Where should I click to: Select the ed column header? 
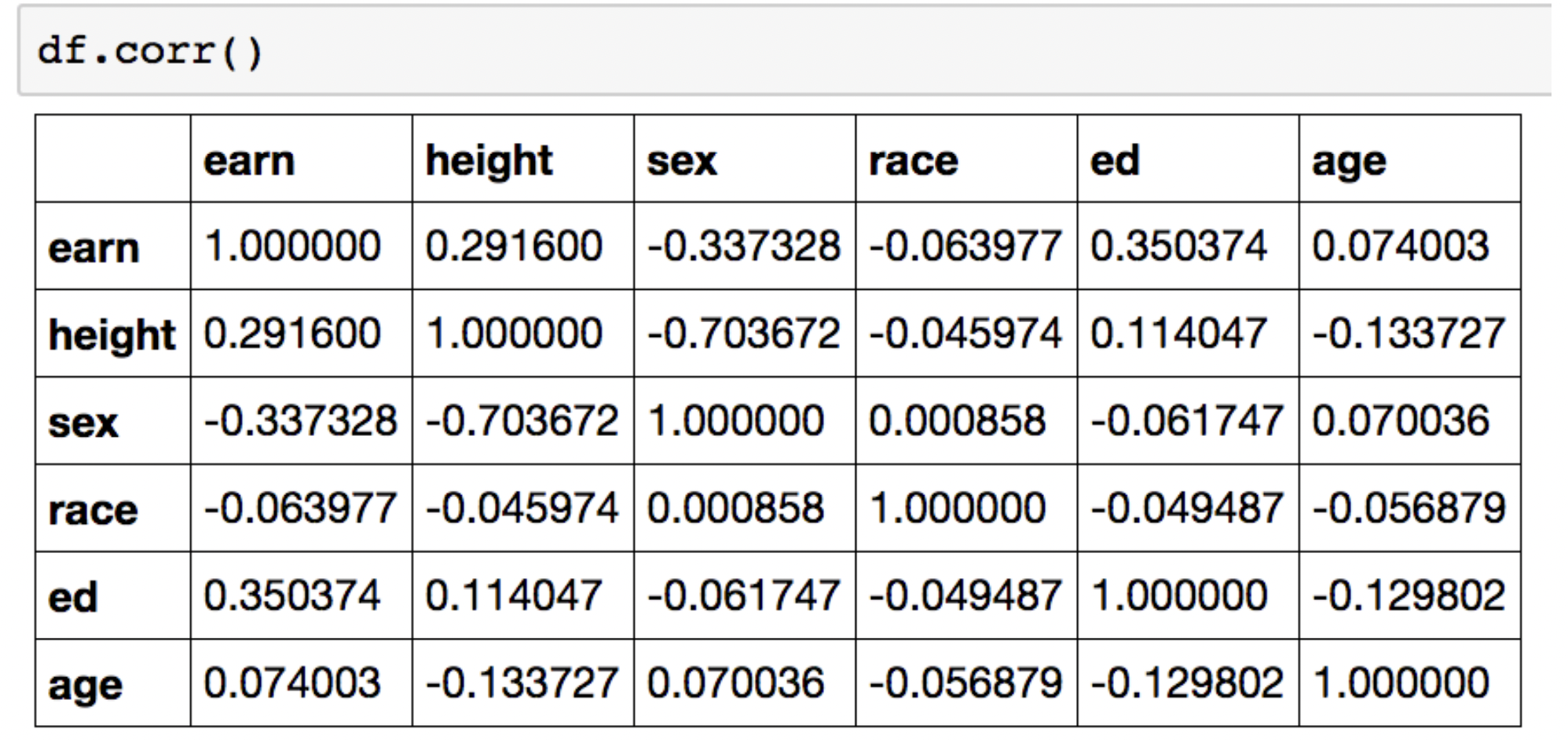tap(1188, 159)
